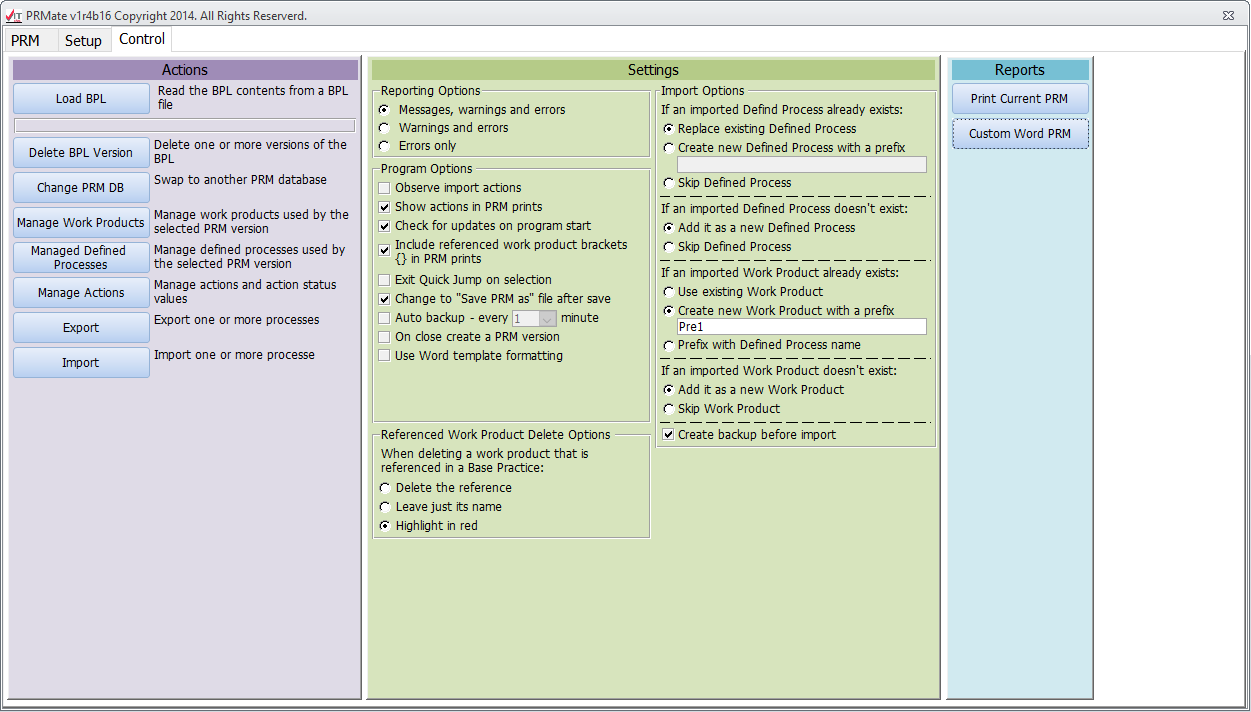Toggle Change to "Save PRM as" file
Viewport: 1251px width, 712px height.
pyautogui.click(x=385, y=299)
